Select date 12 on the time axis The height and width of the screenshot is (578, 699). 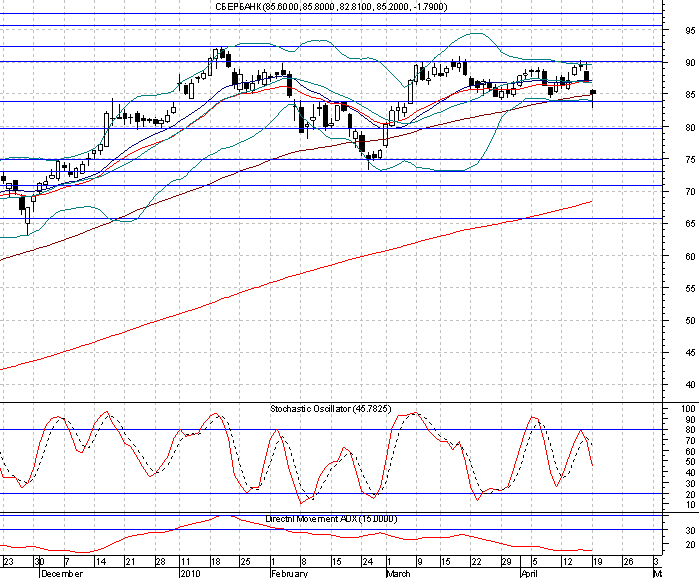pyautogui.click(x=567, y=562)
